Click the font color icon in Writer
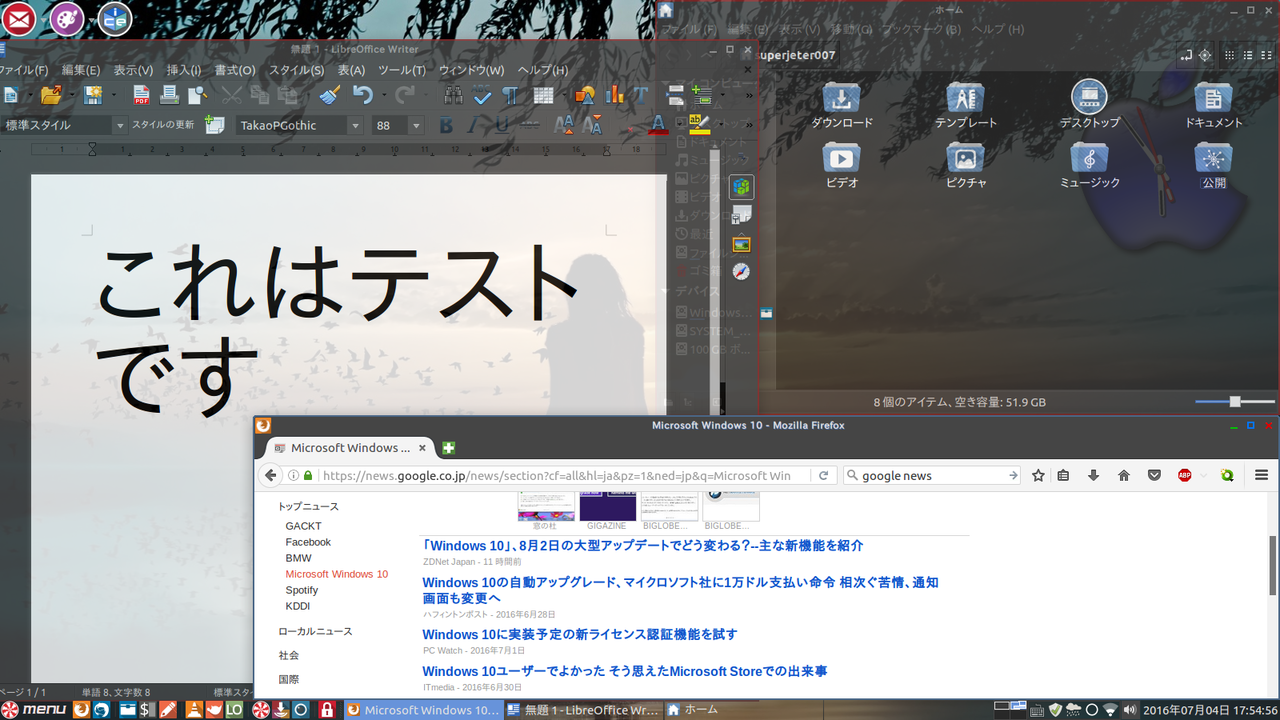 pos(657,125)
